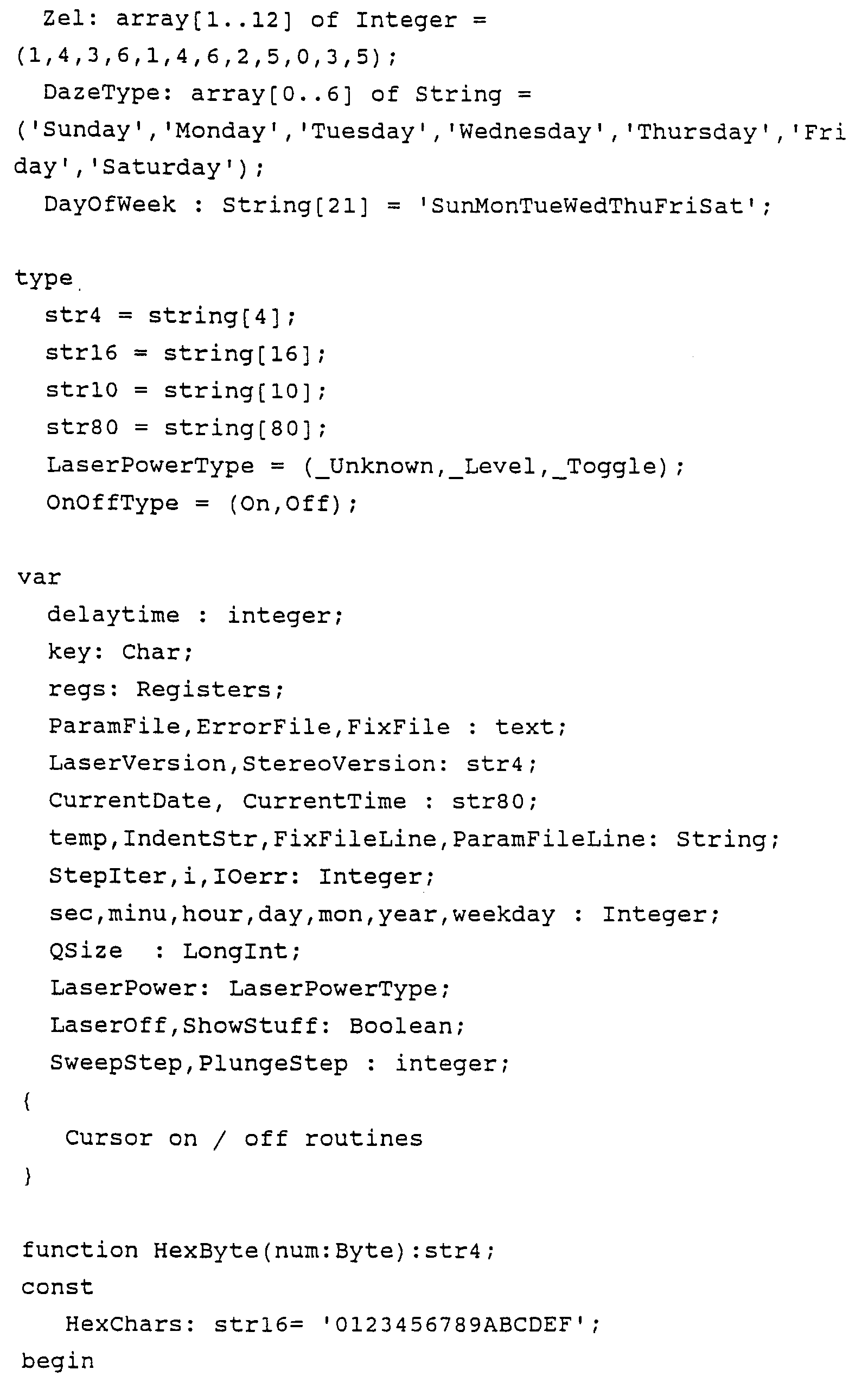Click the 'type' keyword
The height and width of the screenshot is (1389, 868).
(43, 279)
